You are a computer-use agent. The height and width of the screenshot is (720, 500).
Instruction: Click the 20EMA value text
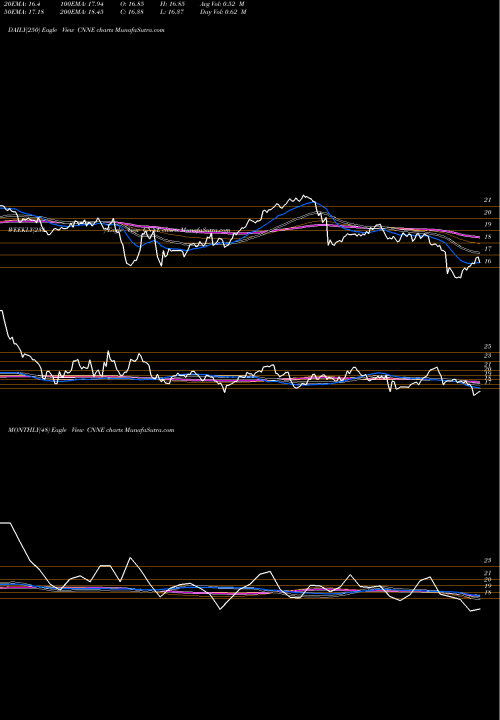click(22, 4)
